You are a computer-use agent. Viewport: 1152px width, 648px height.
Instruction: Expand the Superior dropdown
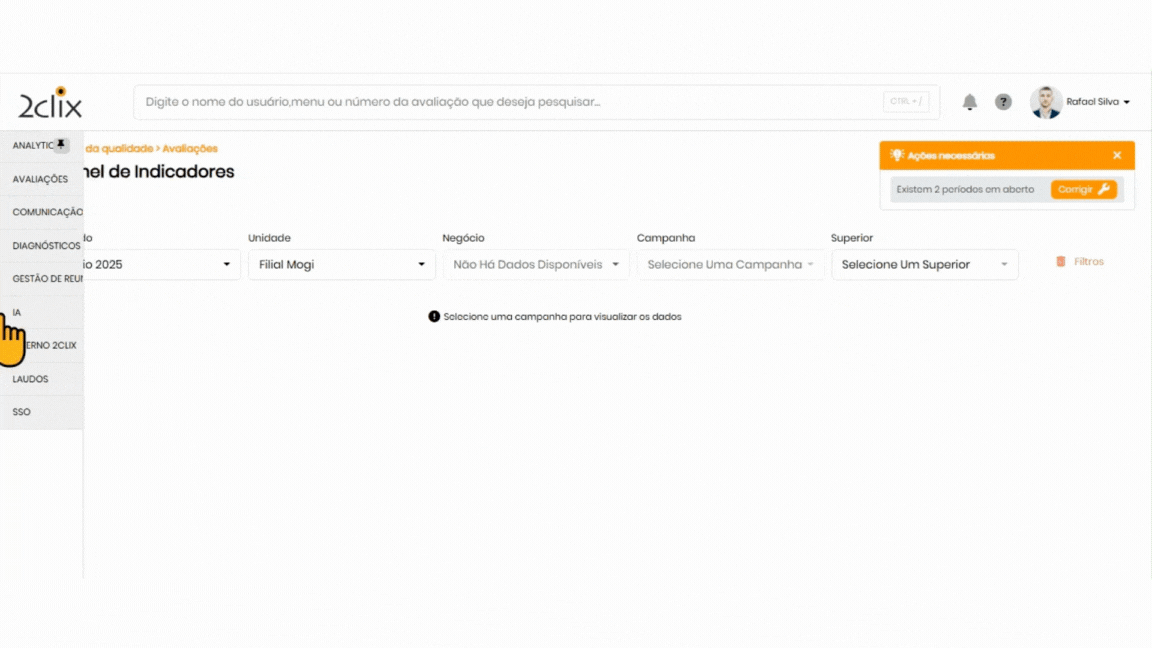924,265
